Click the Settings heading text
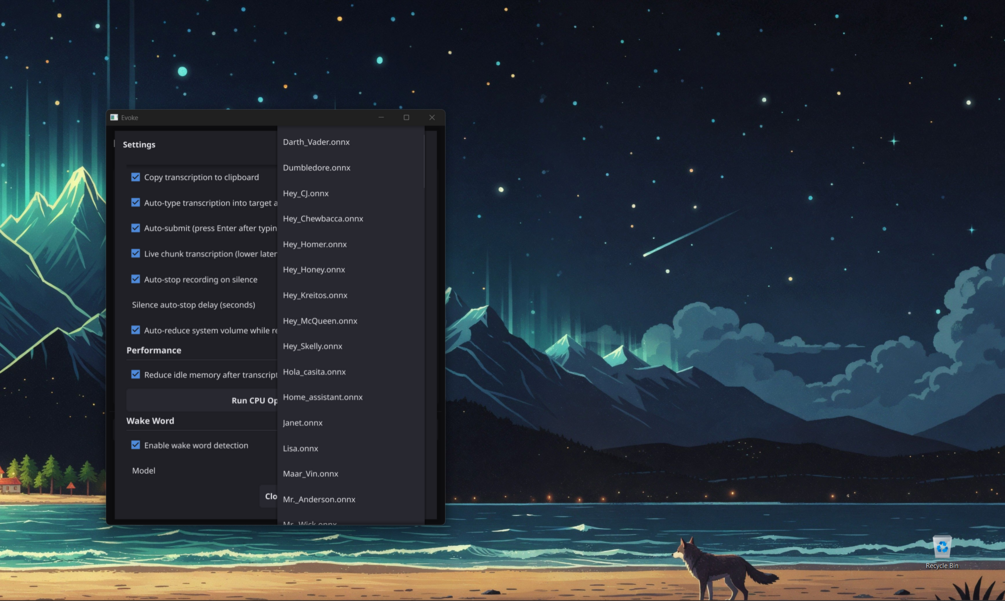1005x601 pixels. pyautogui.click(x=139, y=145)
